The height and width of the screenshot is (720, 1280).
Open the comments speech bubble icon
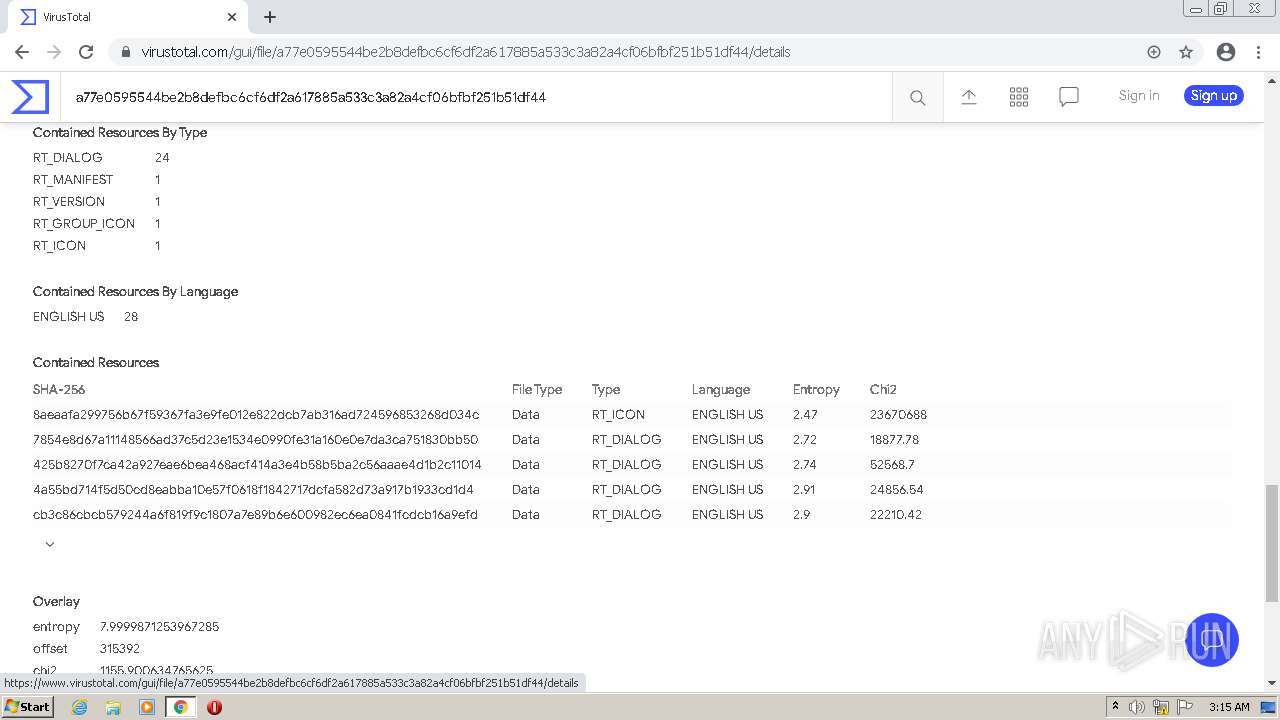pyautogui.click(x=1069, y=97)
